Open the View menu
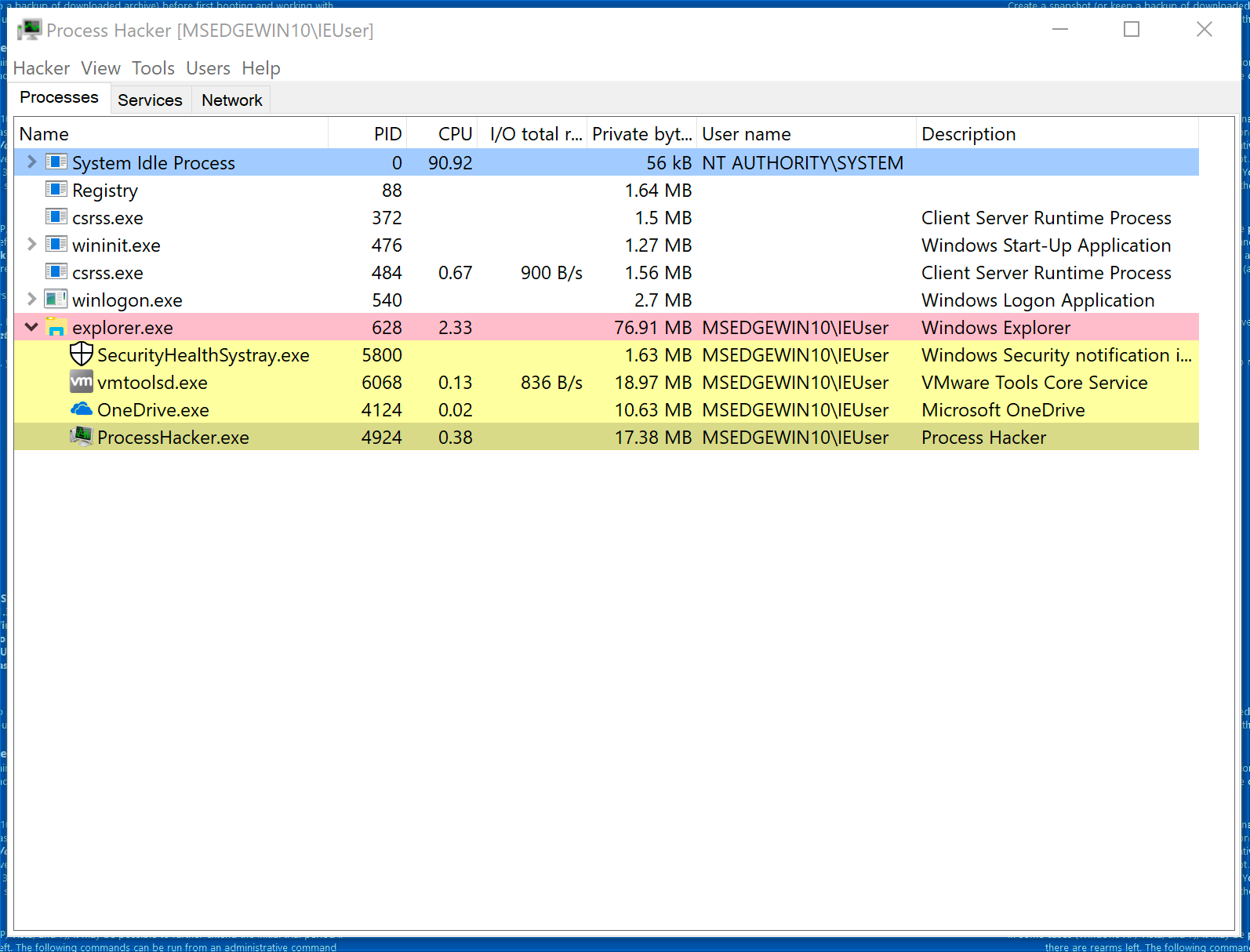This screenshot has height=952, width=1250. pos(101,68)
